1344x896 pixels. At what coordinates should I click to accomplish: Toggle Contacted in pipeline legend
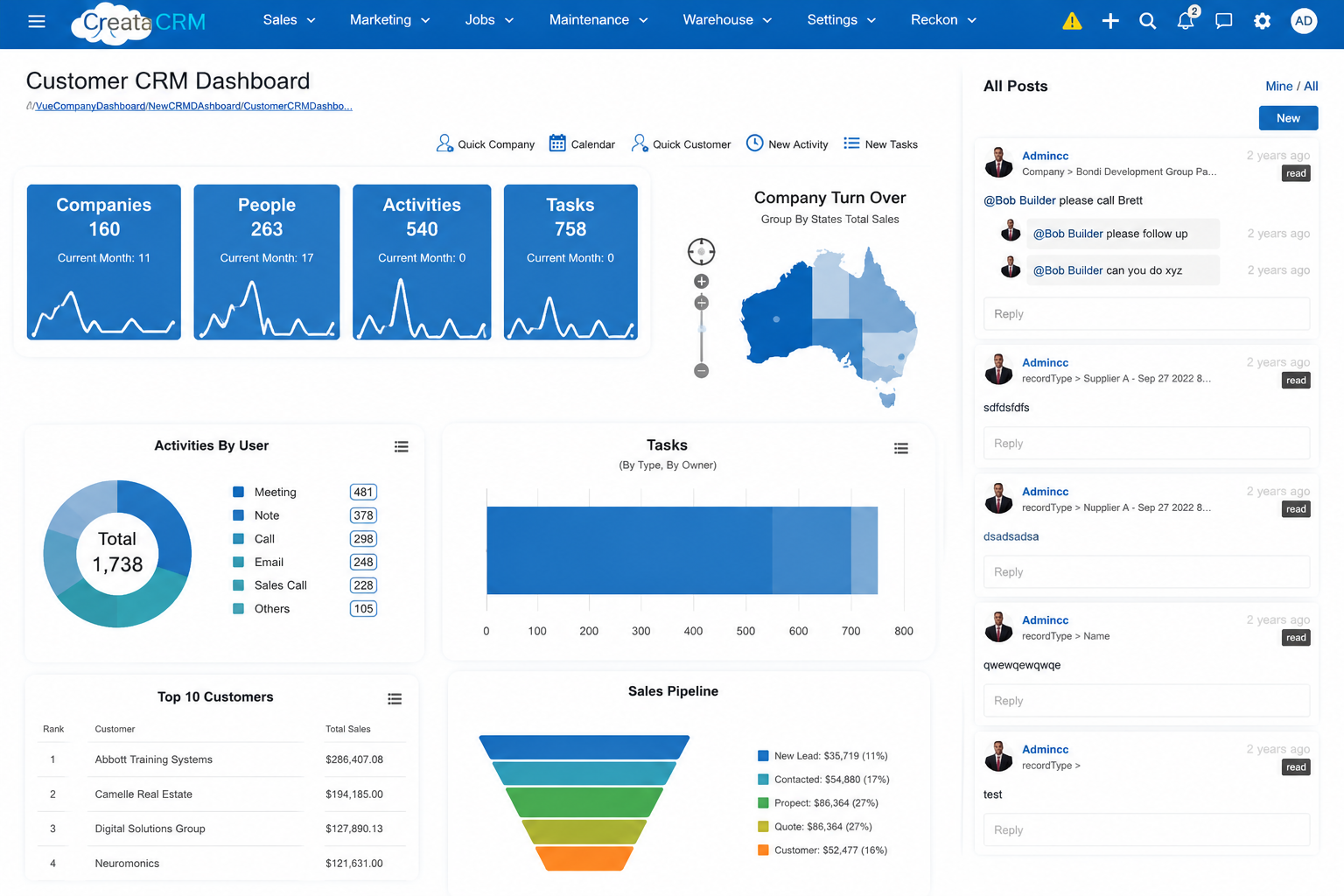[x=823, y=780]
